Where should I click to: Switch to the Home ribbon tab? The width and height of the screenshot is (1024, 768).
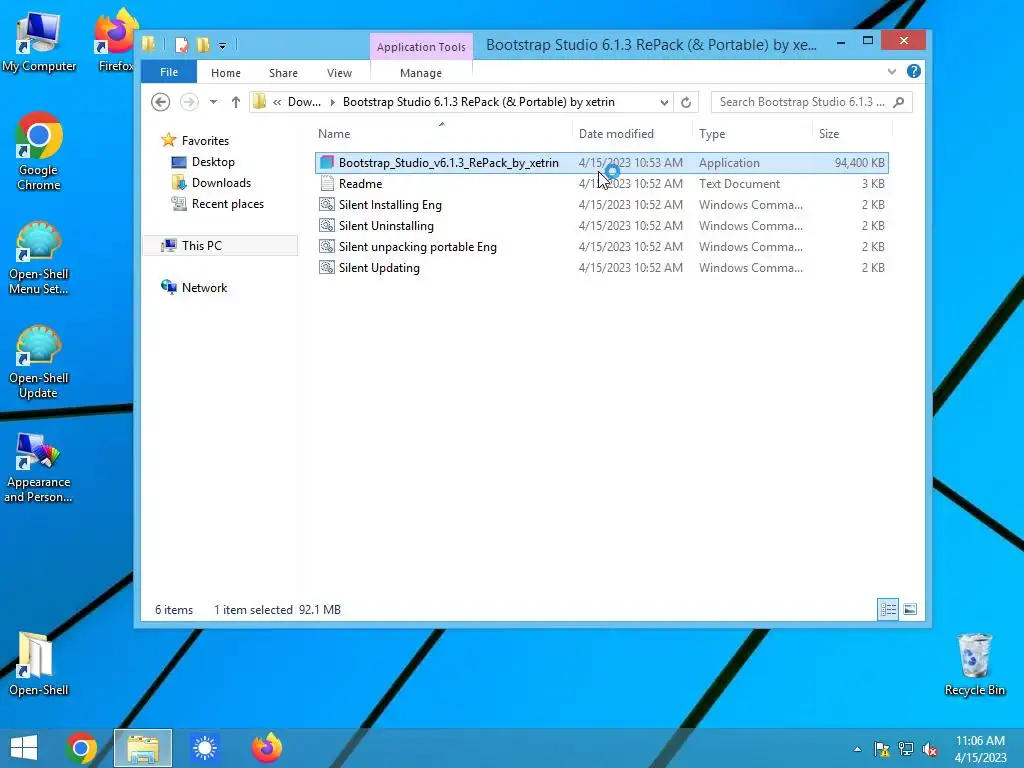[226, 73]
